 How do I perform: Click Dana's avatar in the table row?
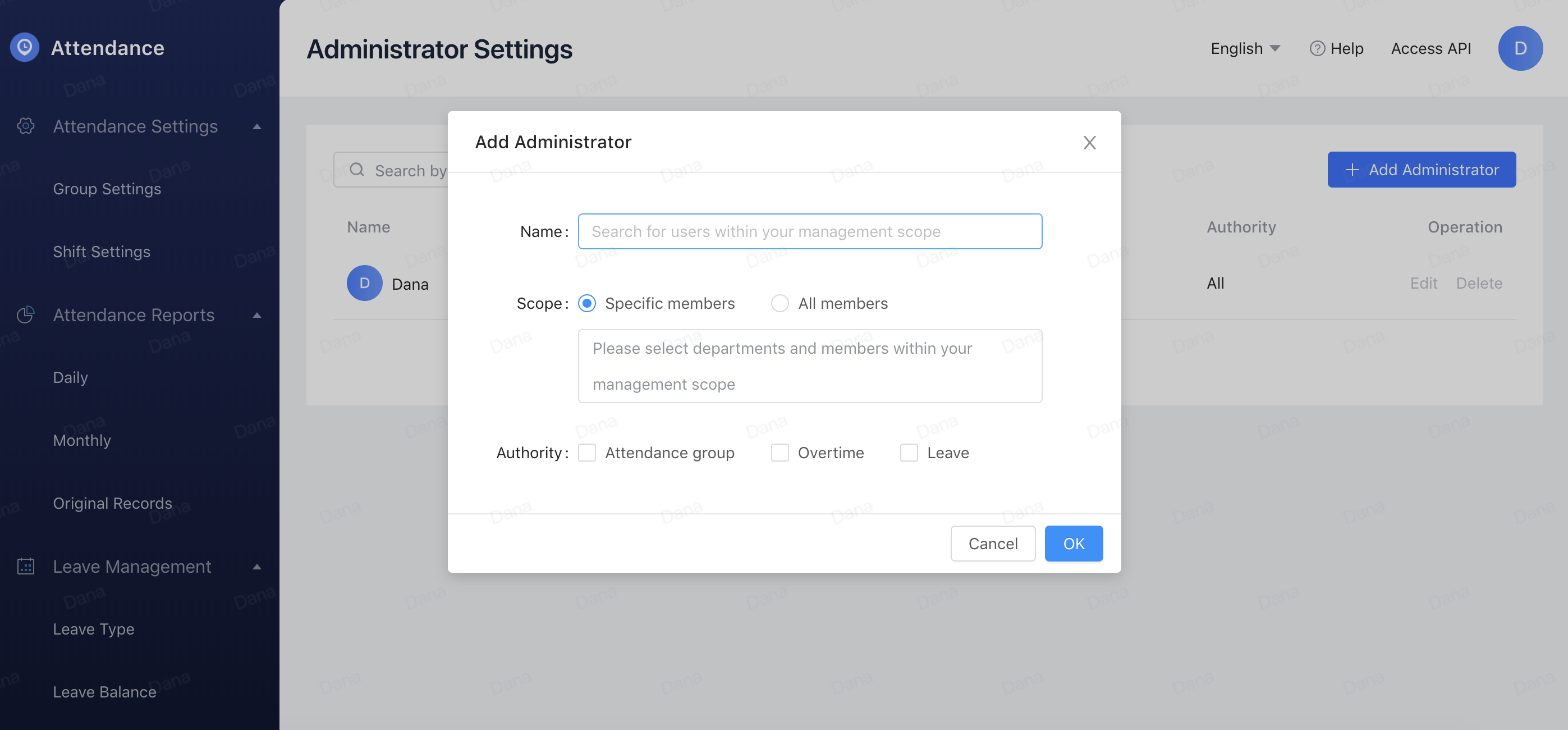pos(364,283)
